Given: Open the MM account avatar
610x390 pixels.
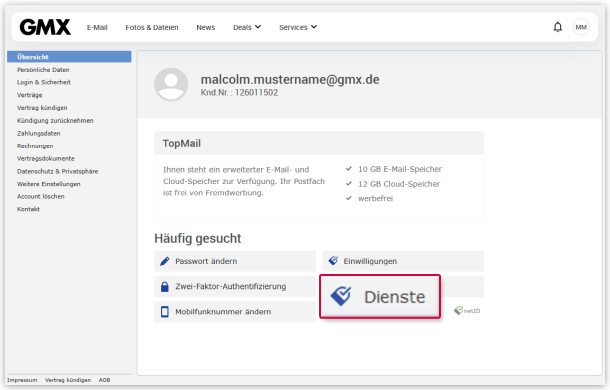Looking at the screenshot, I should (581, 27).
